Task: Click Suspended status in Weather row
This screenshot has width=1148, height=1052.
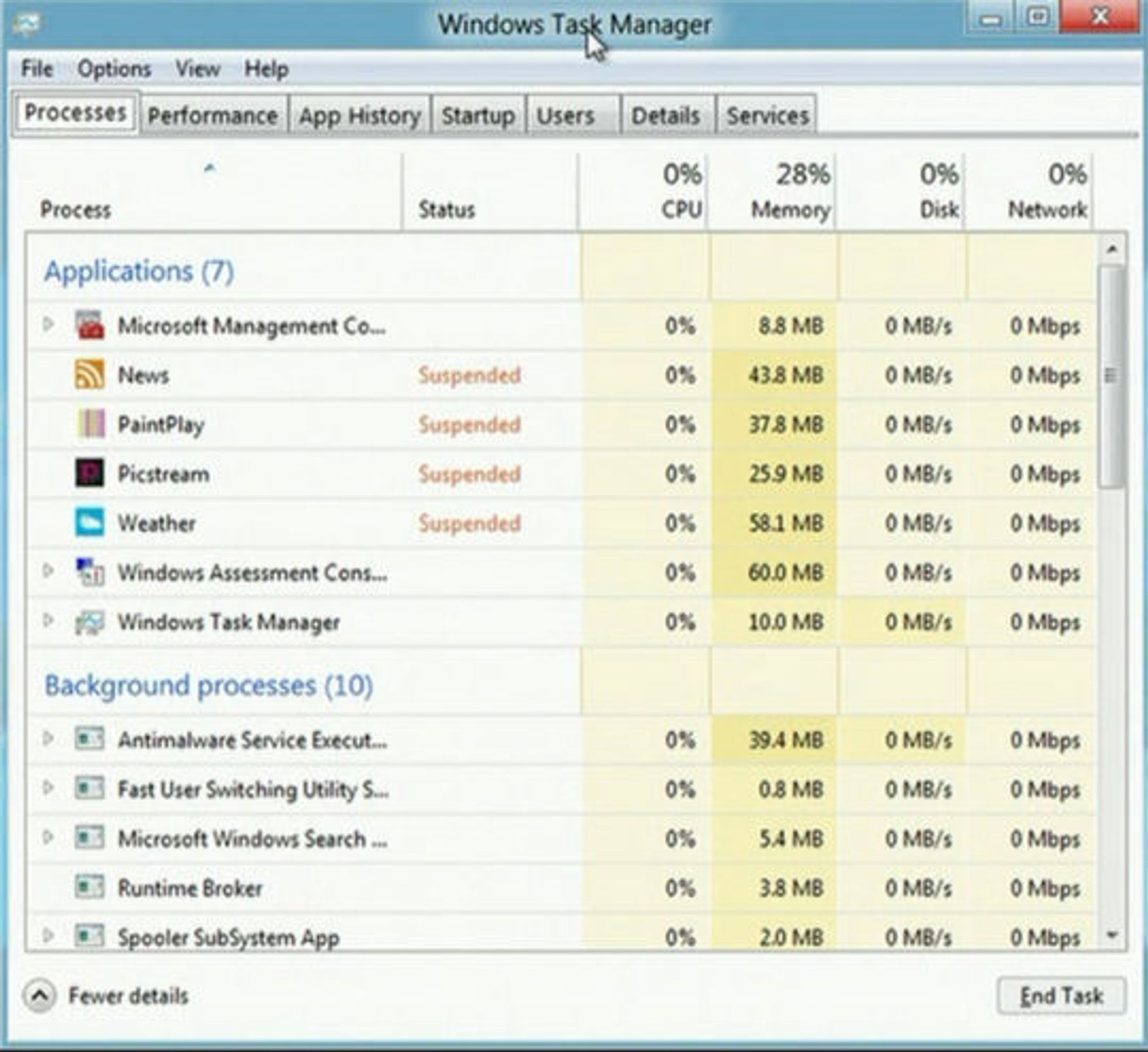Action: pos(470,523)
